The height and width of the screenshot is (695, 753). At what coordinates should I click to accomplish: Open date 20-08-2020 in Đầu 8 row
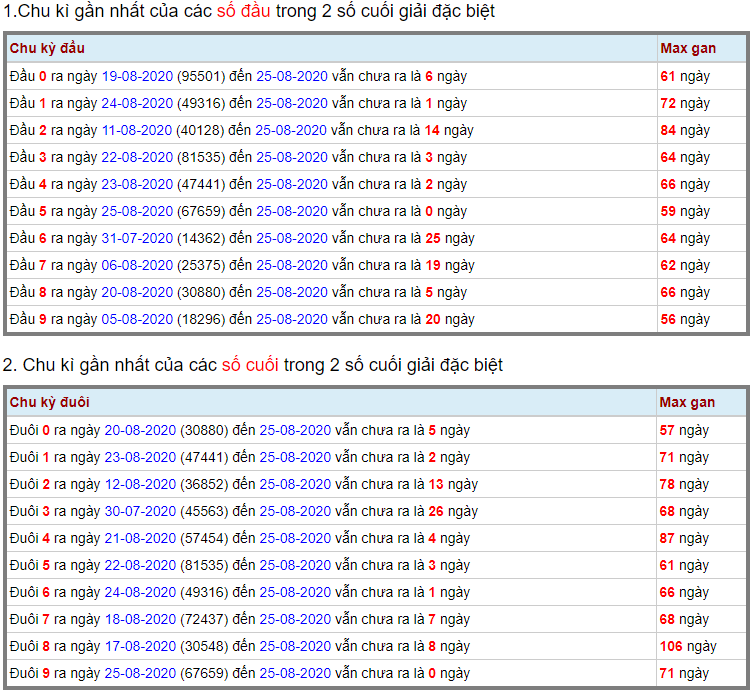click(x=137, y=292)
